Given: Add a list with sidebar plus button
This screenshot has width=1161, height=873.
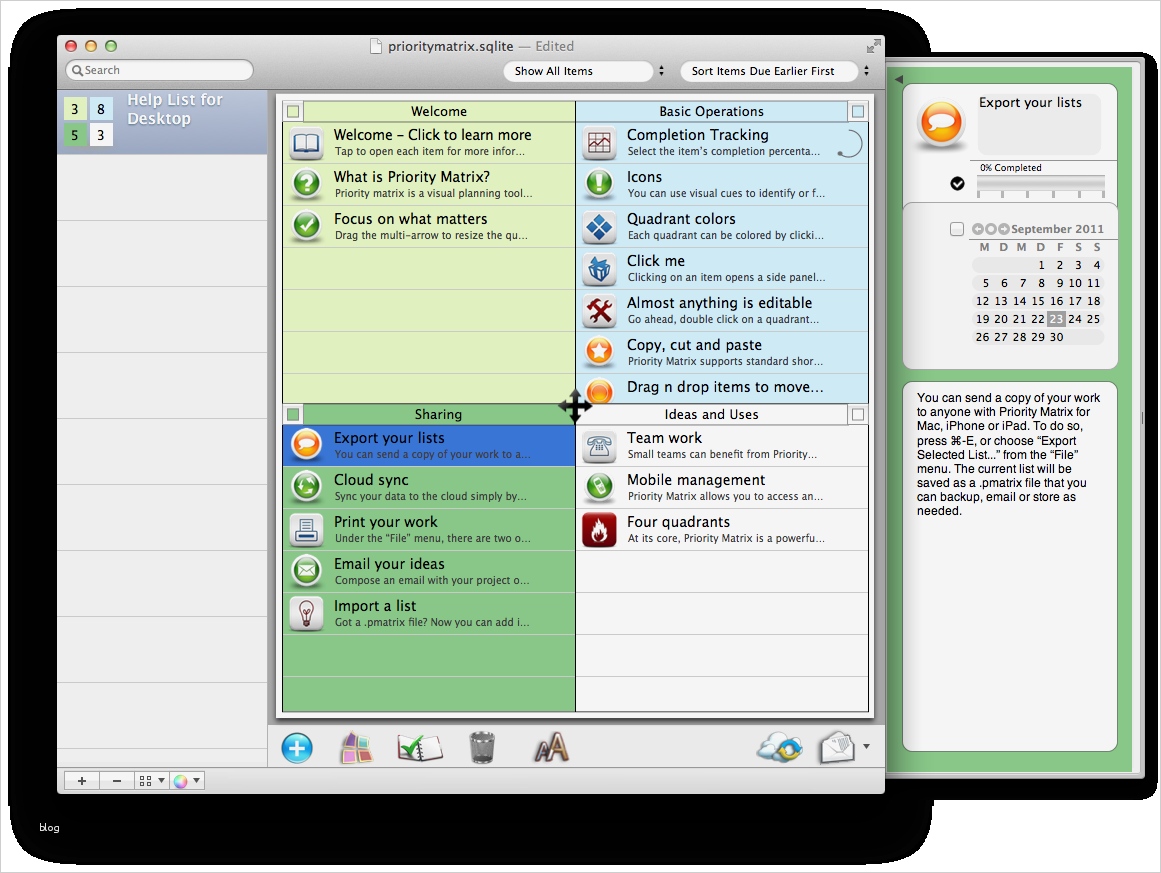Looking at the screenshot, I should [81, 780].
